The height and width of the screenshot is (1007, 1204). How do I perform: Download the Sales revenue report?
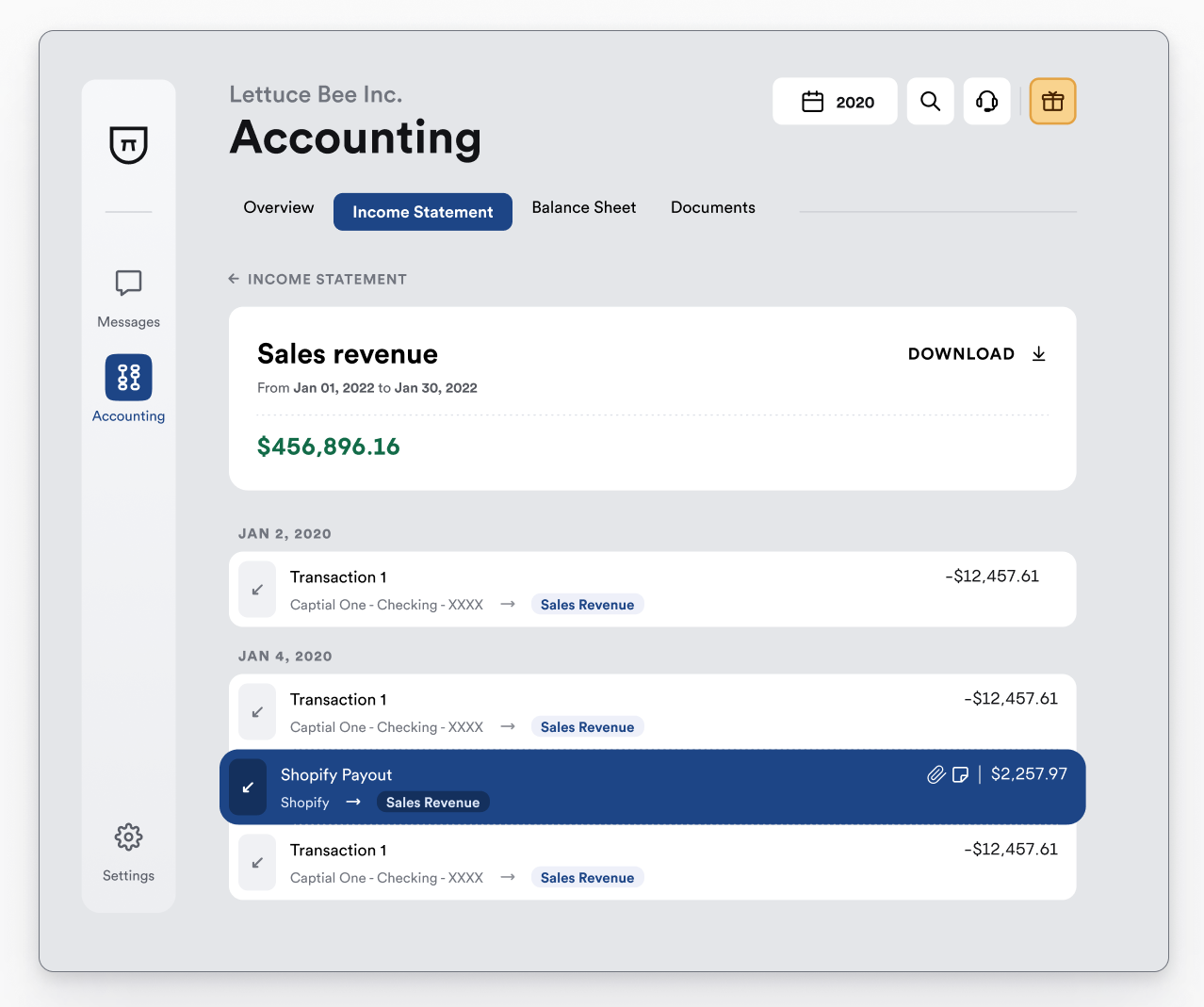(976, 353)
